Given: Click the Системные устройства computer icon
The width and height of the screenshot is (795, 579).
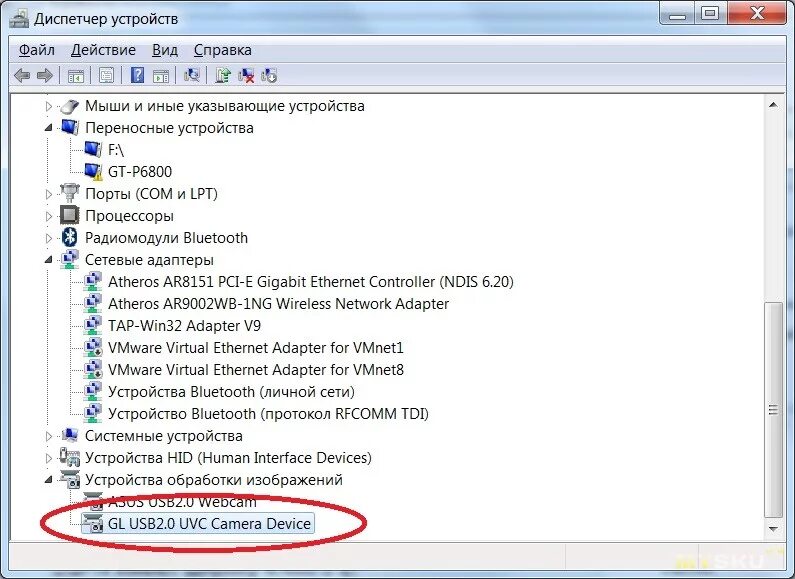Looking at the screenshot, I should point(69,436).
